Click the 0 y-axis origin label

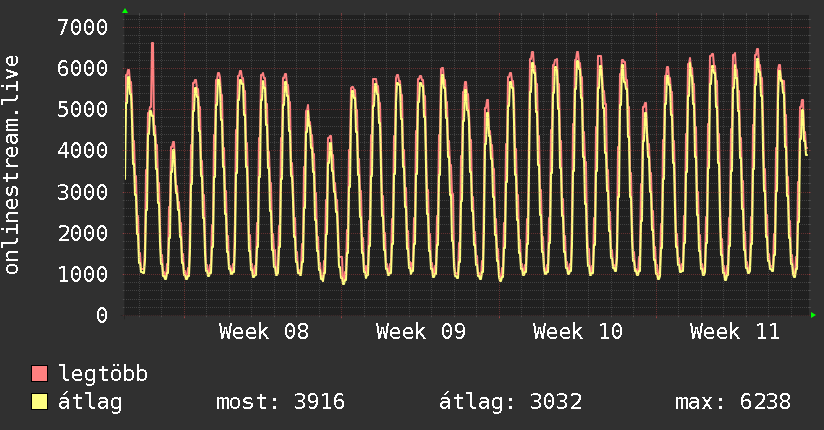(x=99, y=315)
